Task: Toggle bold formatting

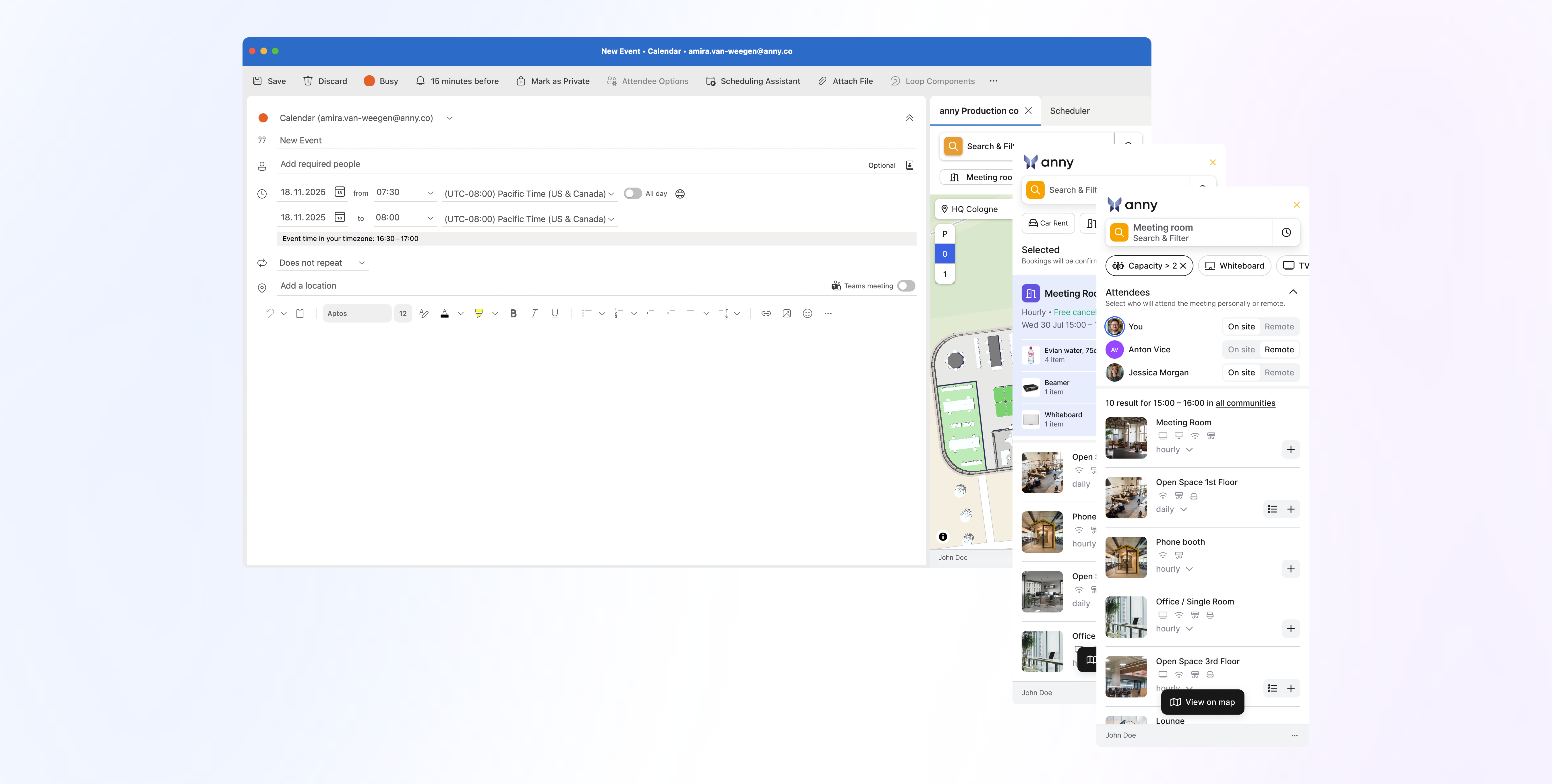Action: 513,313
